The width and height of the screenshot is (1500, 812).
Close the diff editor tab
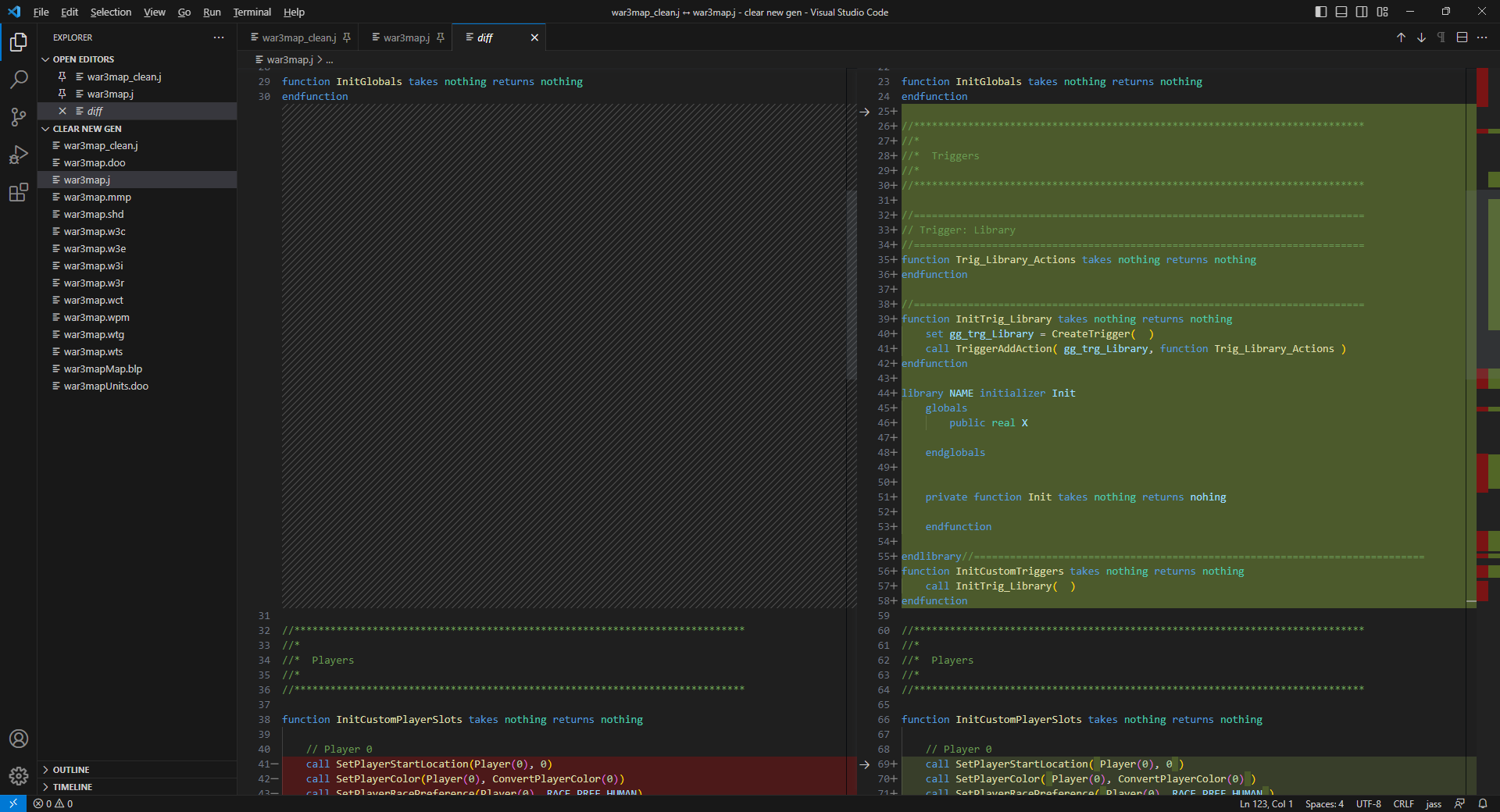534,37
